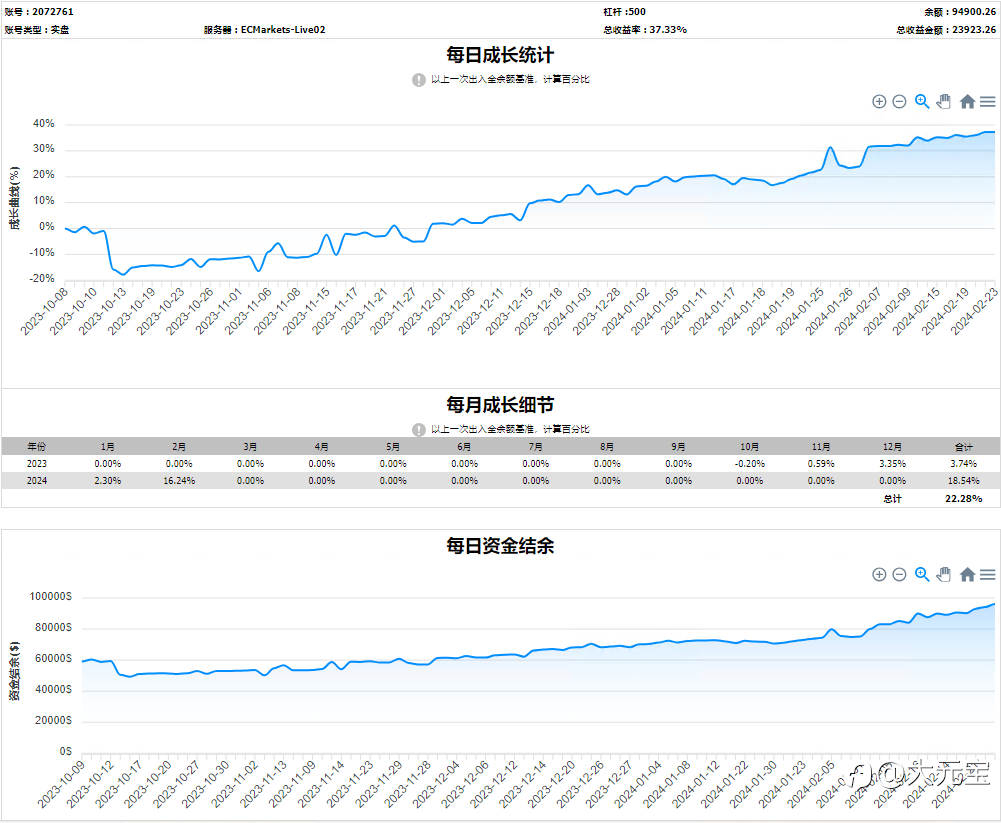Image resolution: width=1001 pixels, height=823 pixels.
Task: Click info icon under 每月成长细节 title
Action: click(x=418, y=430)
